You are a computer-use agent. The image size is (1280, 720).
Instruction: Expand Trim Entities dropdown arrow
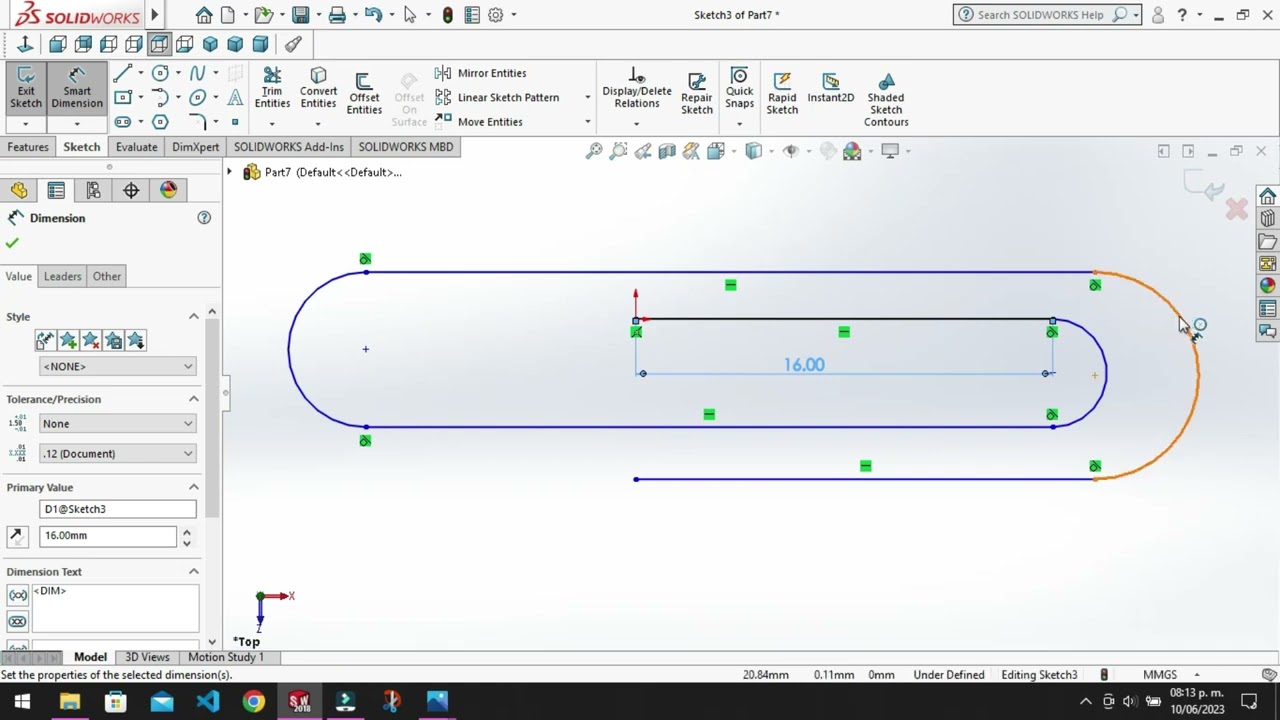click(x=272, y=124)
